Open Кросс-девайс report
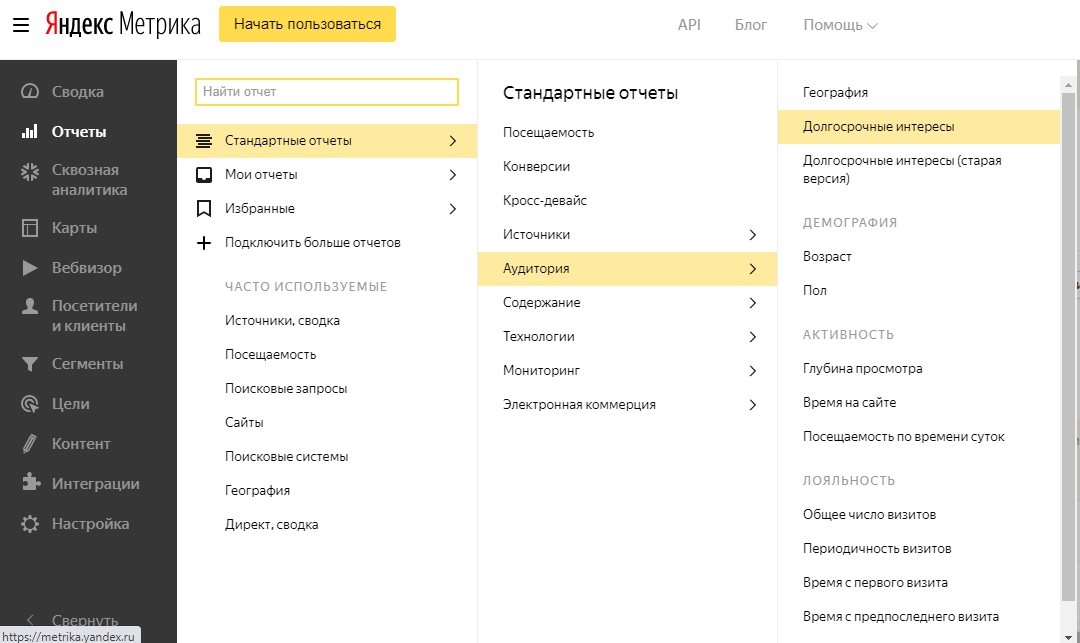The height and width of the screenshot is (643, 1080). pos(545,200)
